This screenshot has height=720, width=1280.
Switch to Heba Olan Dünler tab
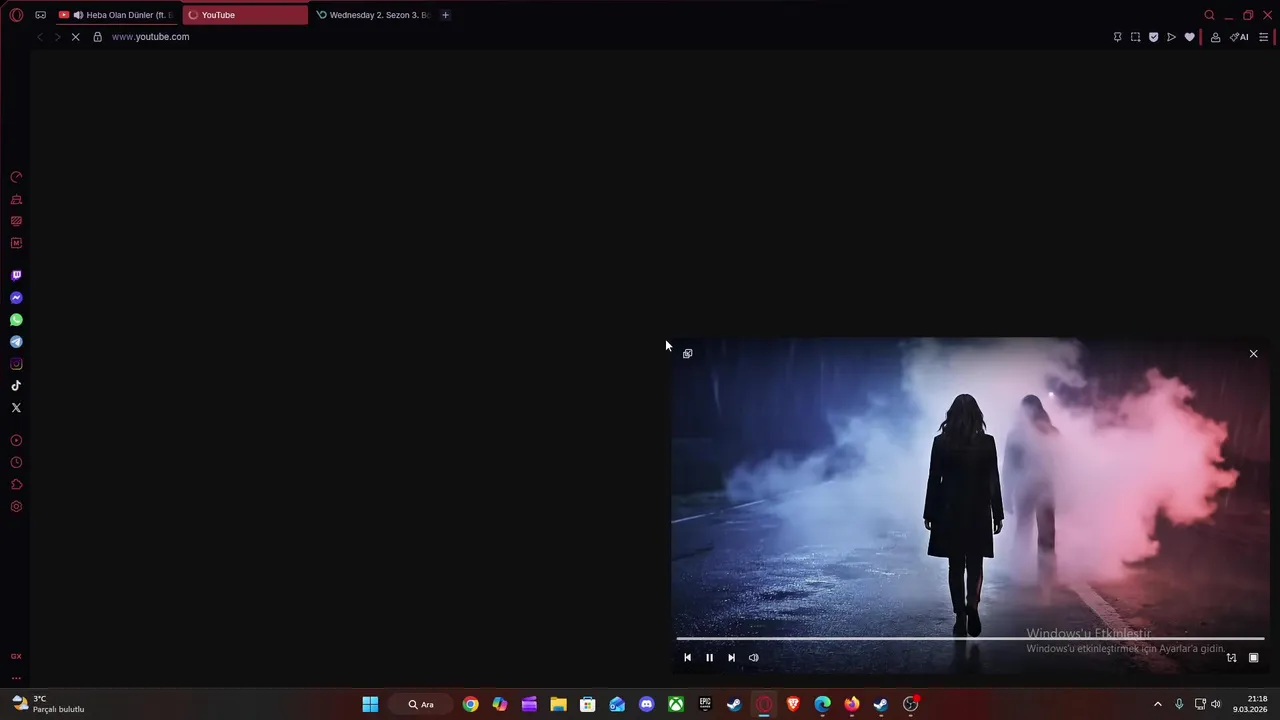[x=117, y=15]
